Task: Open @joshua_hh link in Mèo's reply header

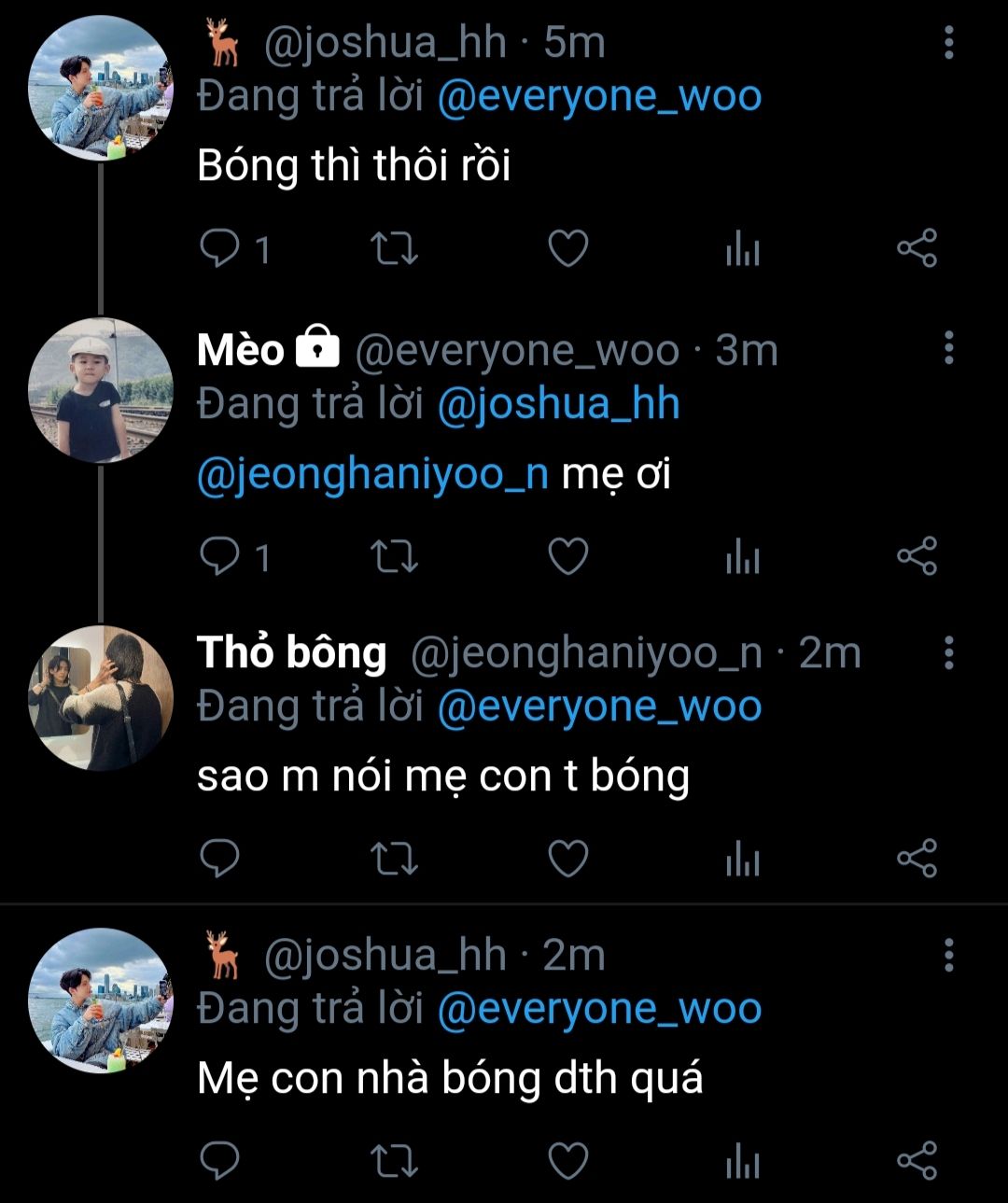Action: click(x=558, y=404)
